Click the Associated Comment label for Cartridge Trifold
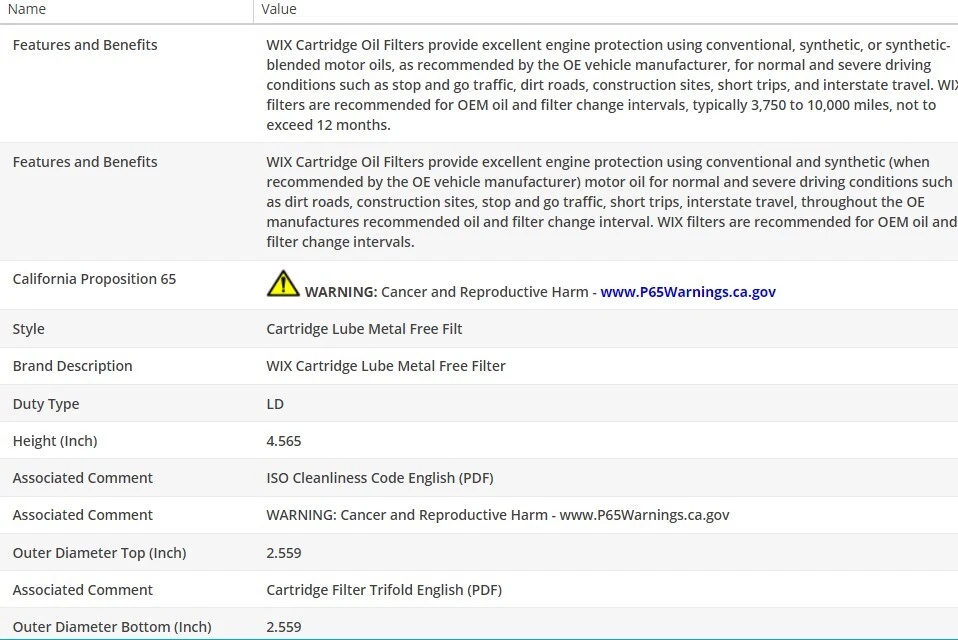This screenshot has width=958, height=640. 82,590
